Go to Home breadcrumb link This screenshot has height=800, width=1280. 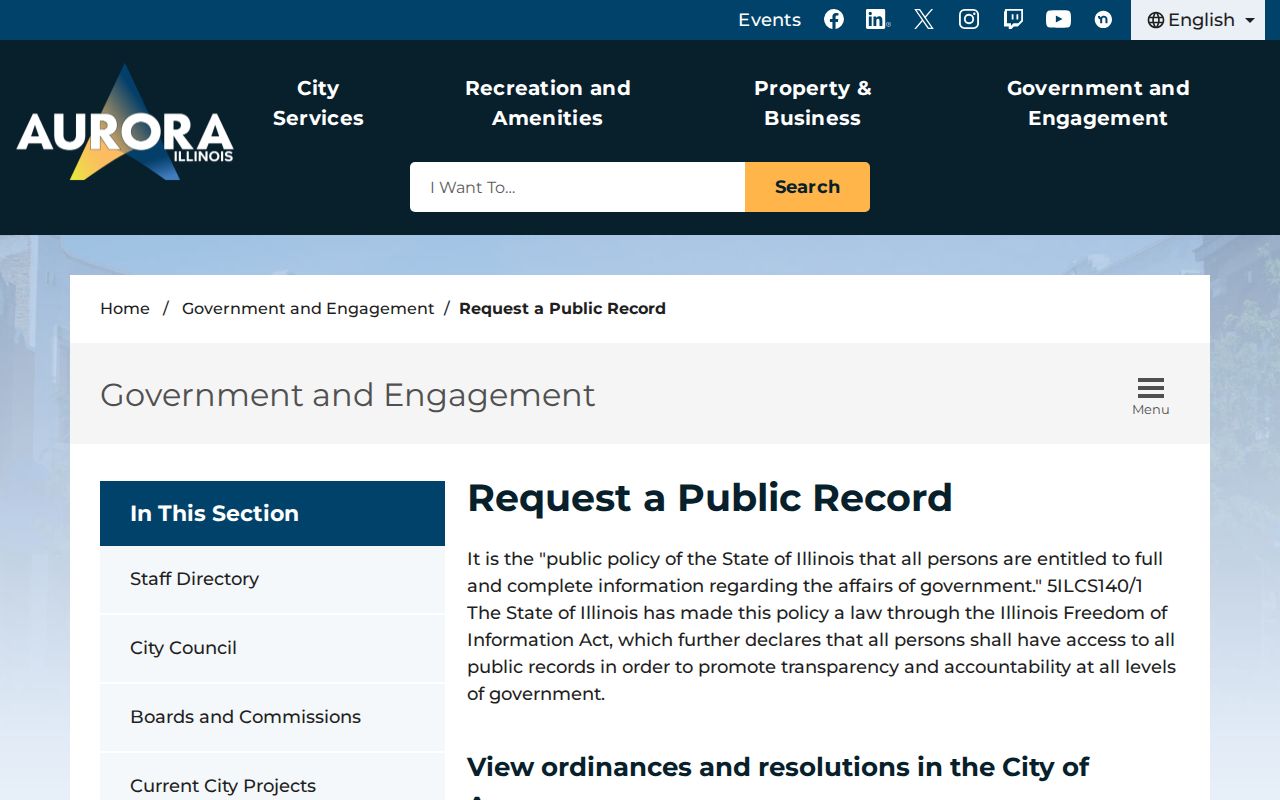click(125, 308)
